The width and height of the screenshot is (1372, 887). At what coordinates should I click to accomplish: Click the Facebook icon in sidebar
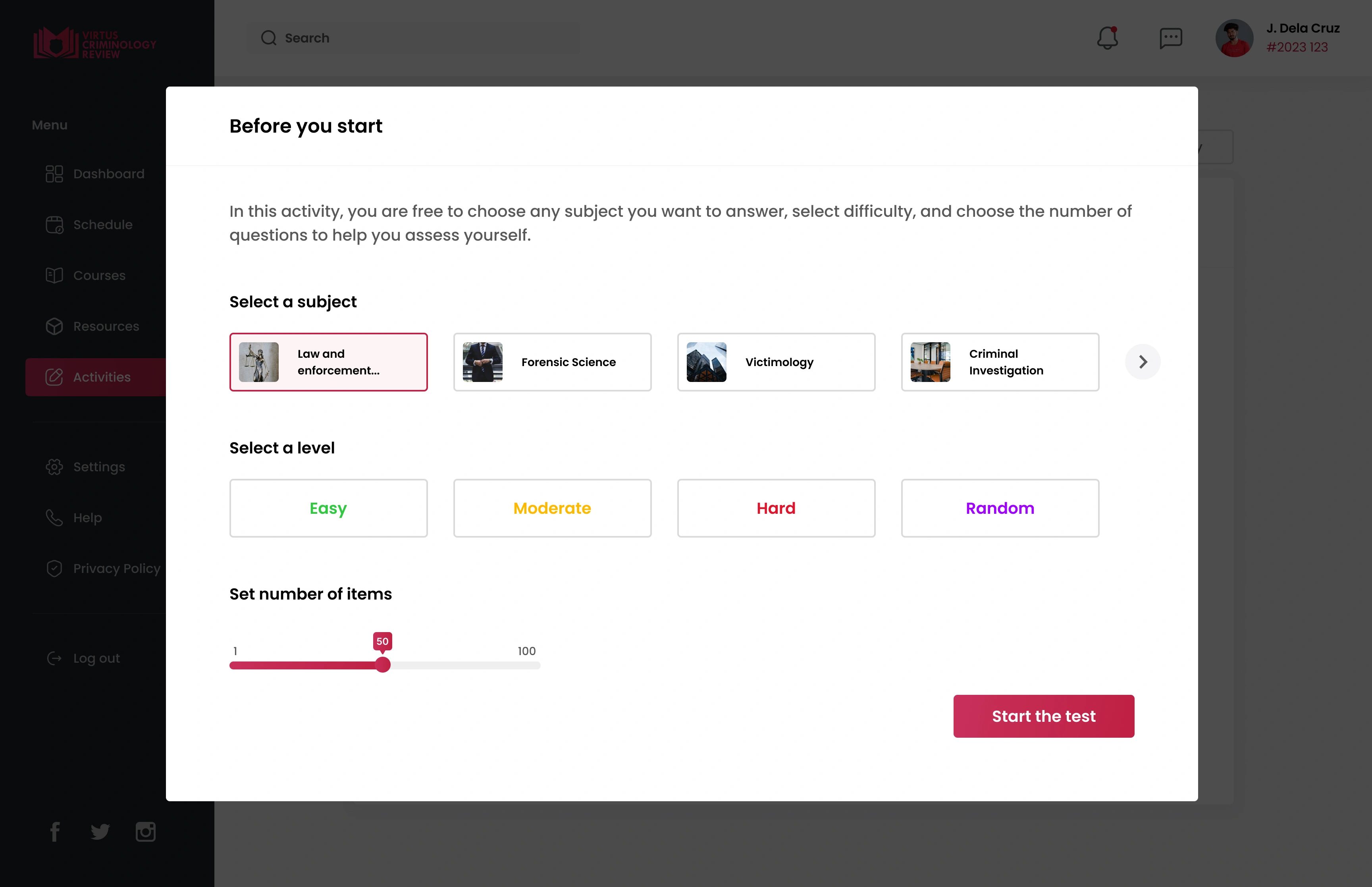point(55,831)
